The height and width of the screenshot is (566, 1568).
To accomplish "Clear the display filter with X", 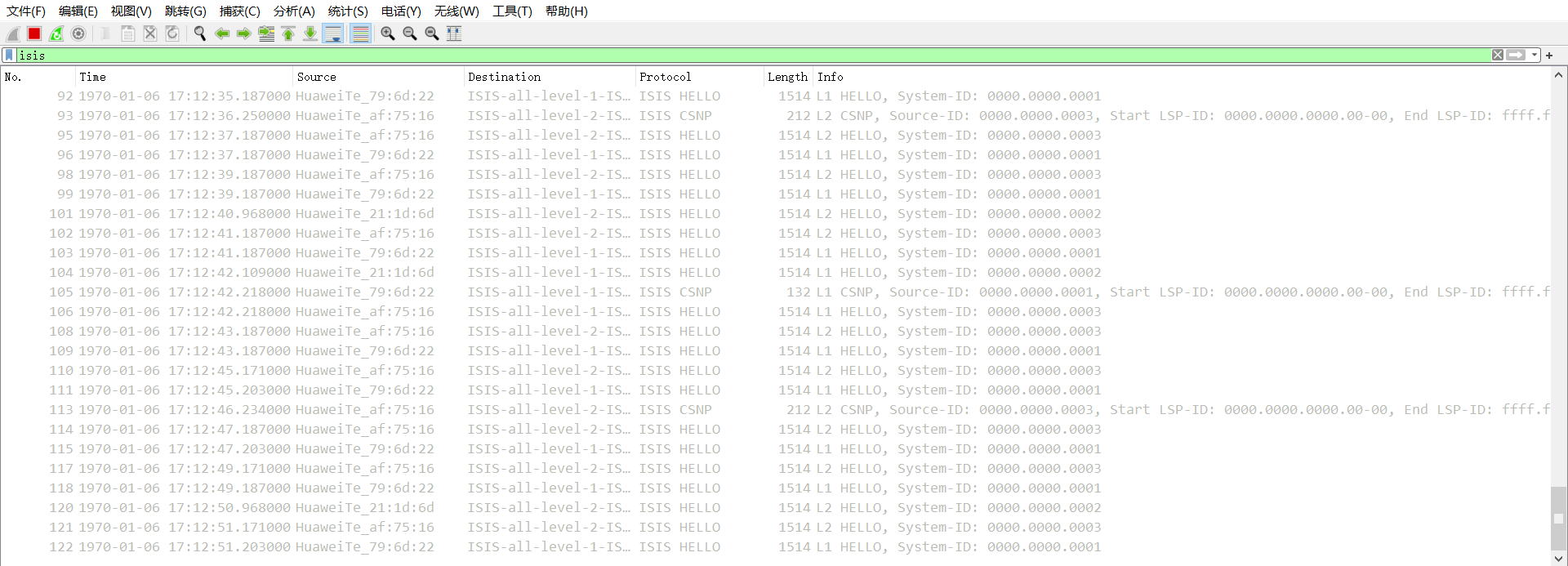I will point(1498,55).
